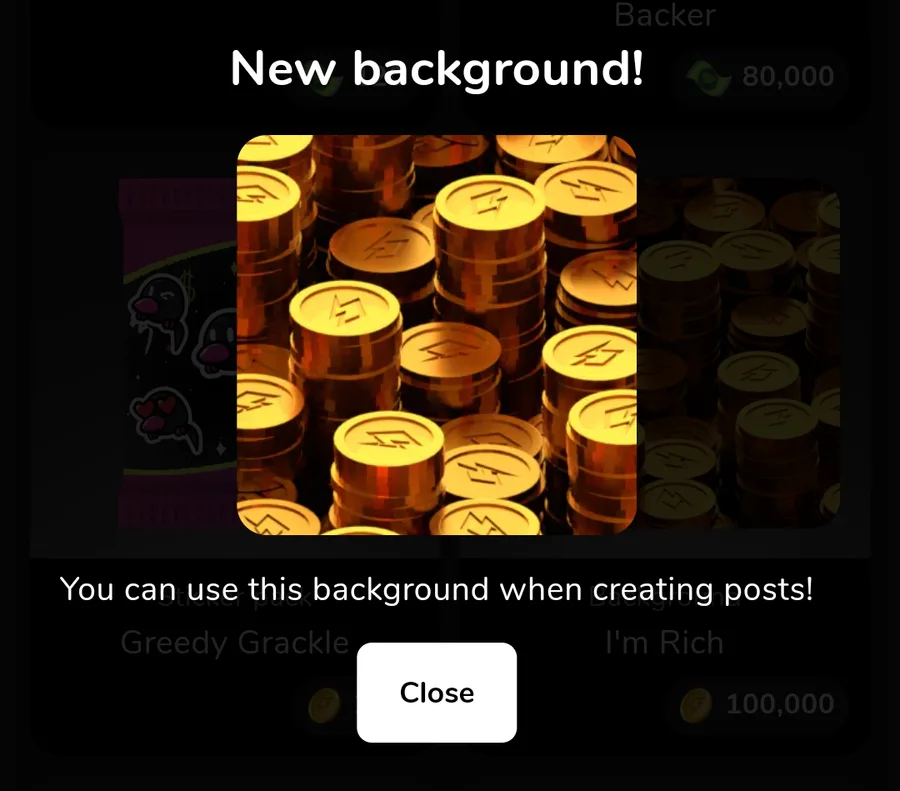The image size is (900, 791).
Task: Click the gold coins background preview image
Action: [436, 335]
